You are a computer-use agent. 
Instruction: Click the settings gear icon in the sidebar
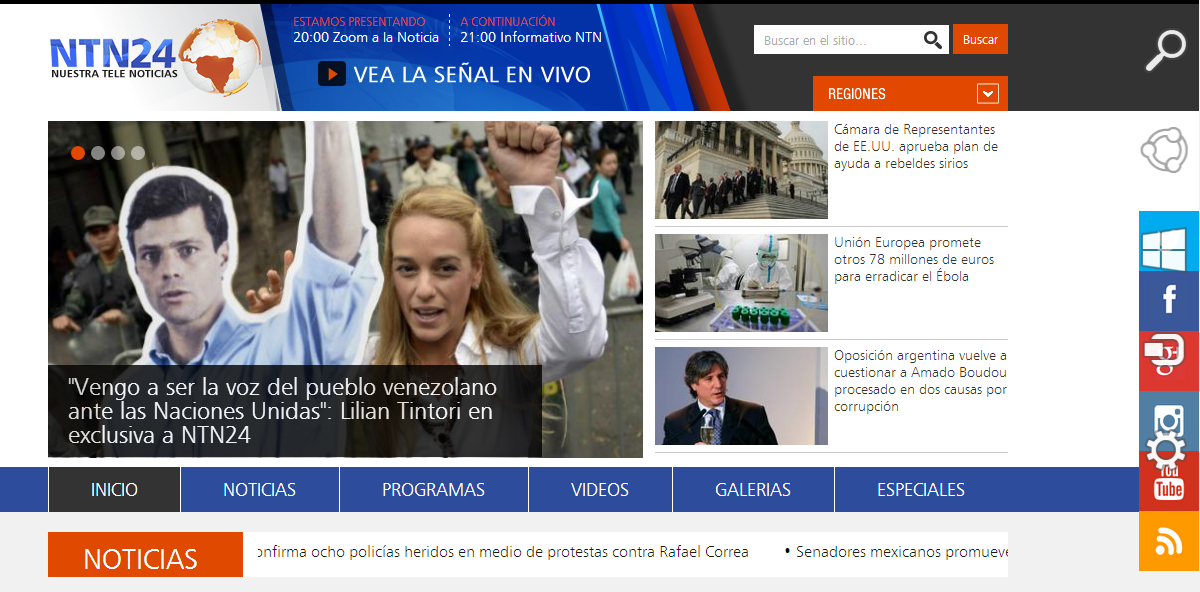point(1166,451)
